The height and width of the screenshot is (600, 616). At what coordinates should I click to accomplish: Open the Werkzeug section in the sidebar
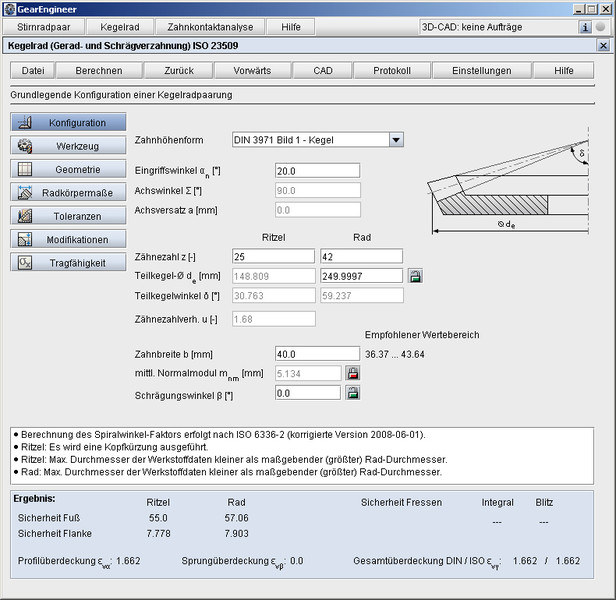[68, 146]
